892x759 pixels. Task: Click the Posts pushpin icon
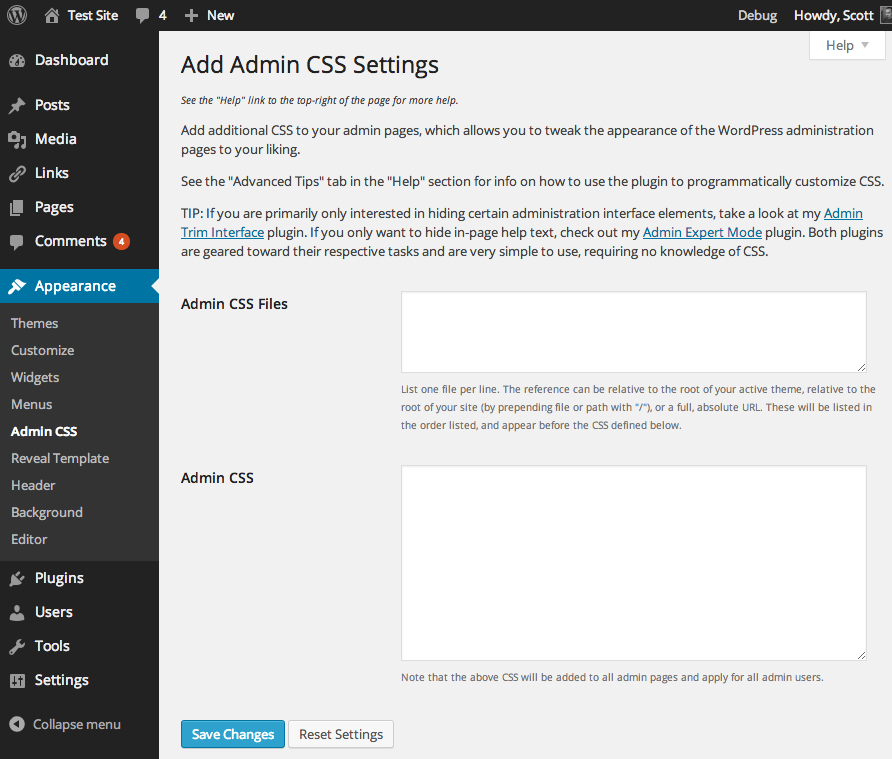17,105
